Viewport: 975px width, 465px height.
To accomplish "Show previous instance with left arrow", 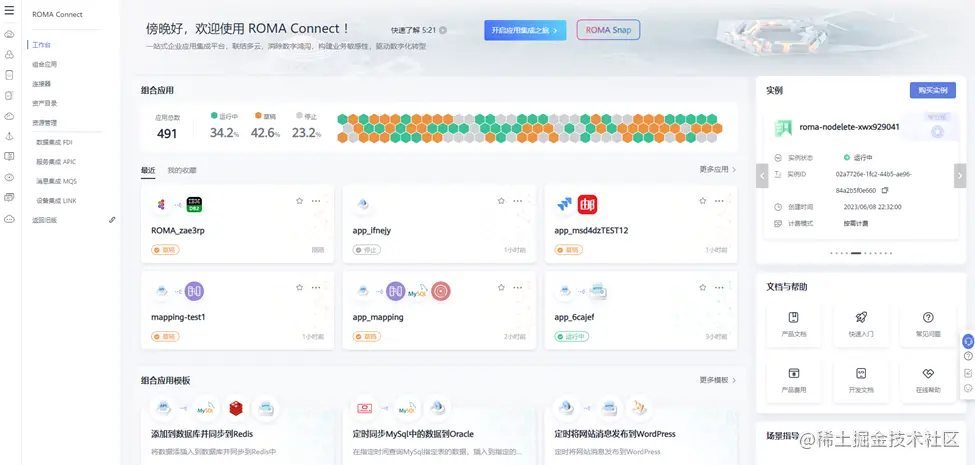I will 762,176.
